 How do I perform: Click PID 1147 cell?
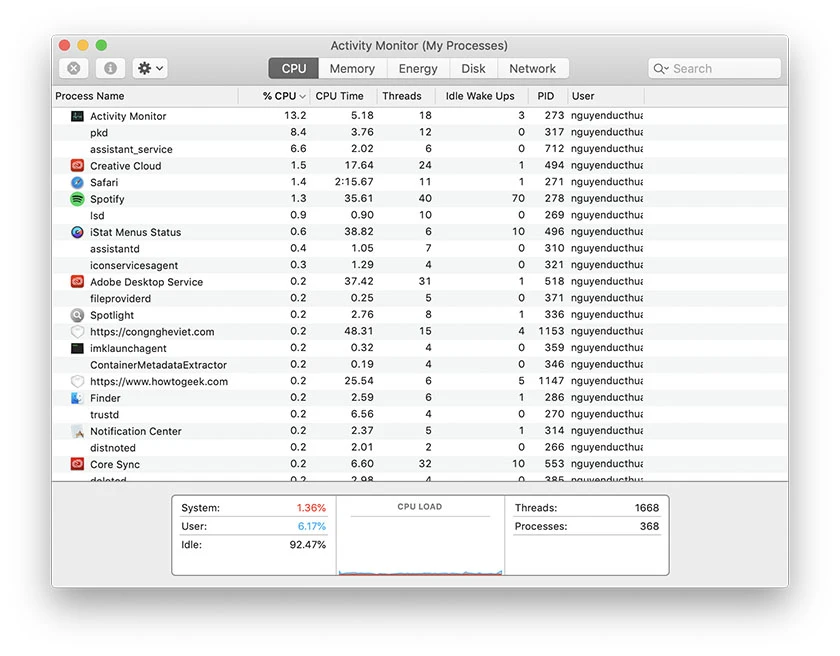click(551, 381)
